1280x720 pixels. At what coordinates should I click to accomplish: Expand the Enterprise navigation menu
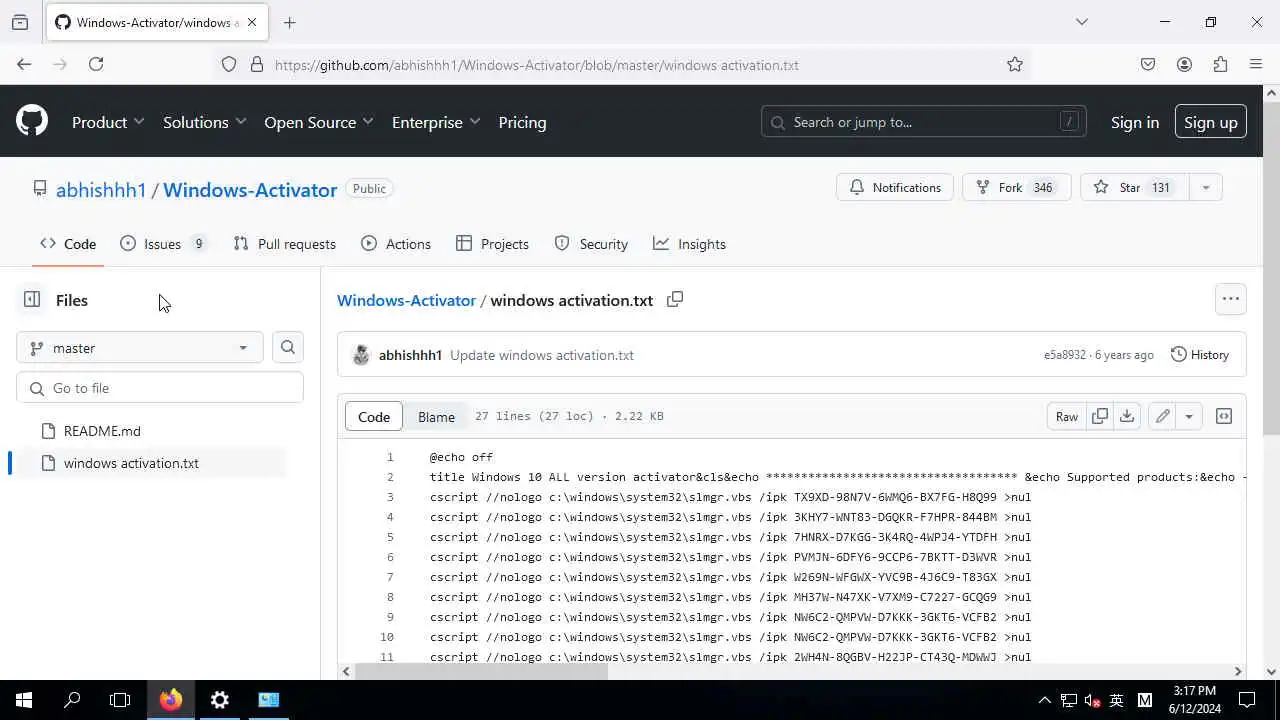coord(436,122)
